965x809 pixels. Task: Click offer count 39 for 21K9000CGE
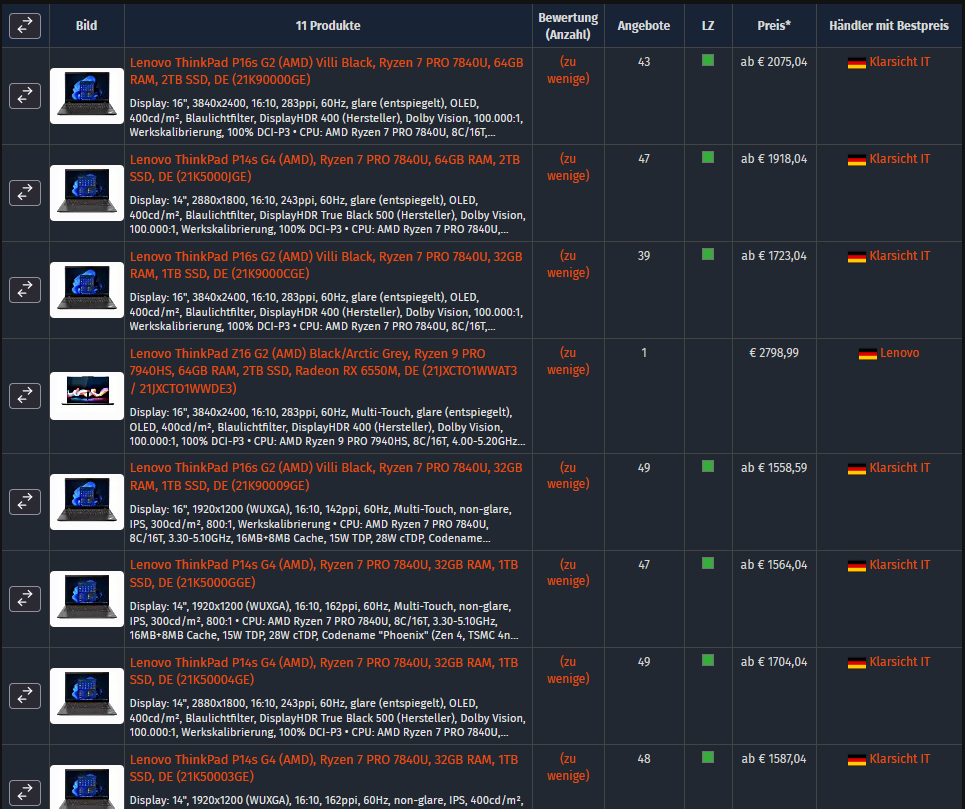click(x=644, y=256)
